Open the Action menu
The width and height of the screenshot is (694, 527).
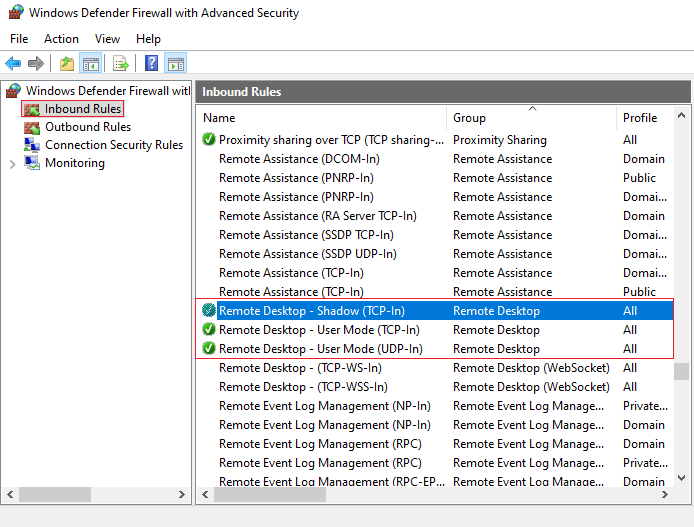(x=61, y=39)
